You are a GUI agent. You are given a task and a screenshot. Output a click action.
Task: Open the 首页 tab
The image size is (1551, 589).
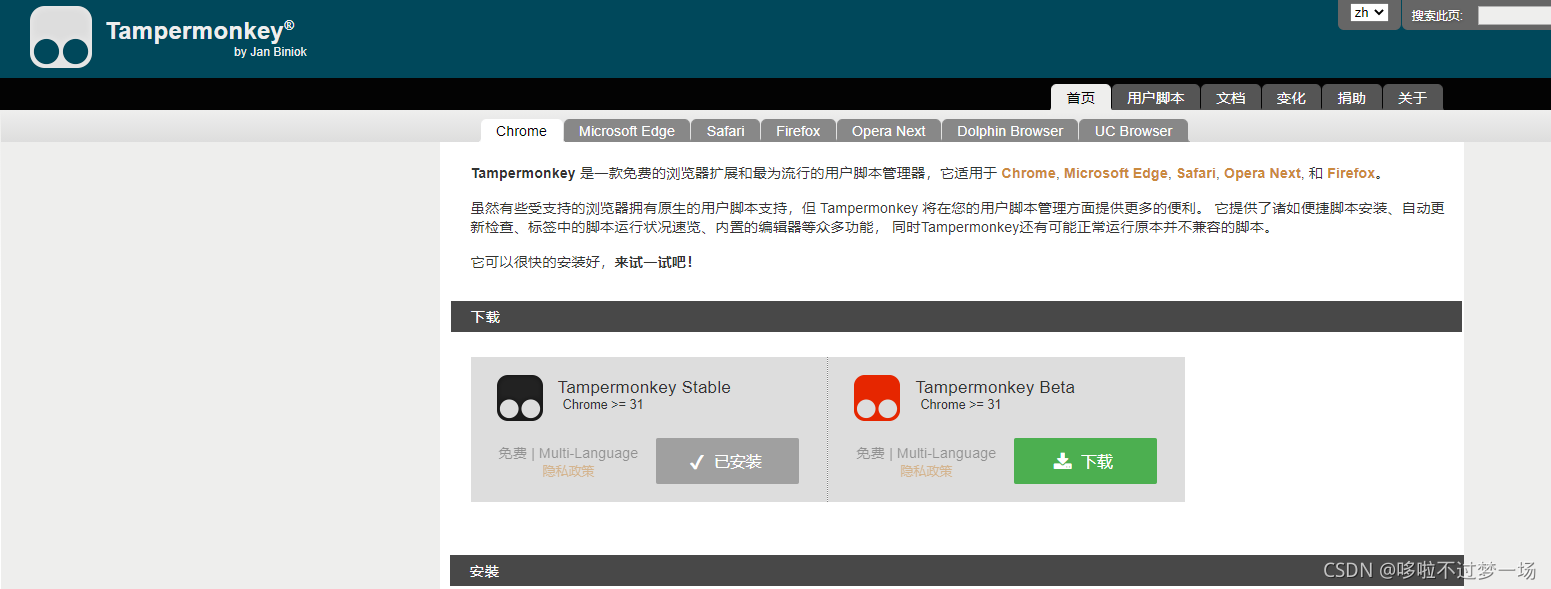click(x=1080, y=98)
